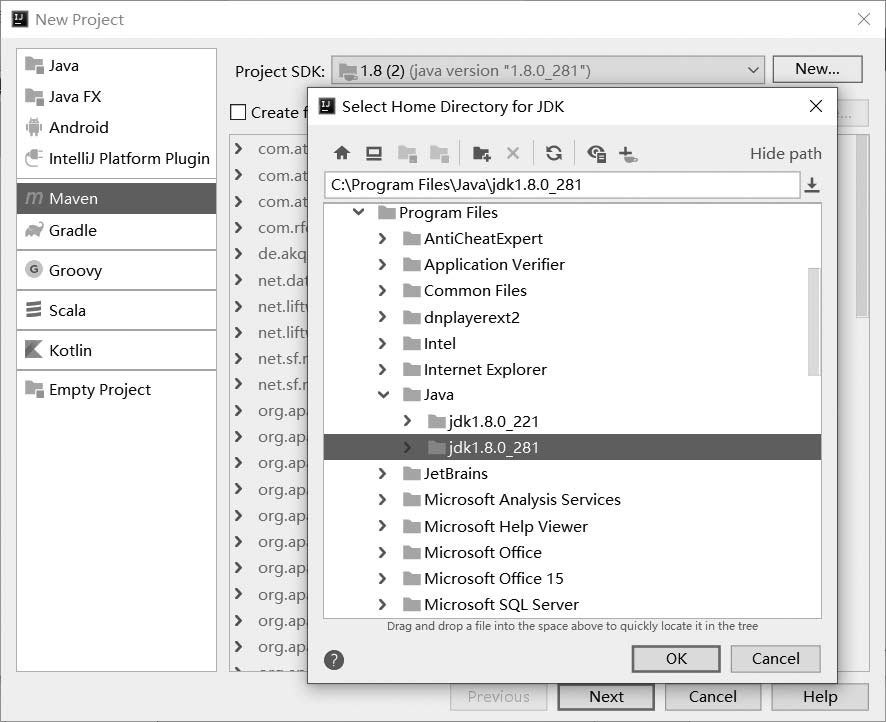Toggle show hidden files and directories
The image size is (886, 722).
pos(597,153)
